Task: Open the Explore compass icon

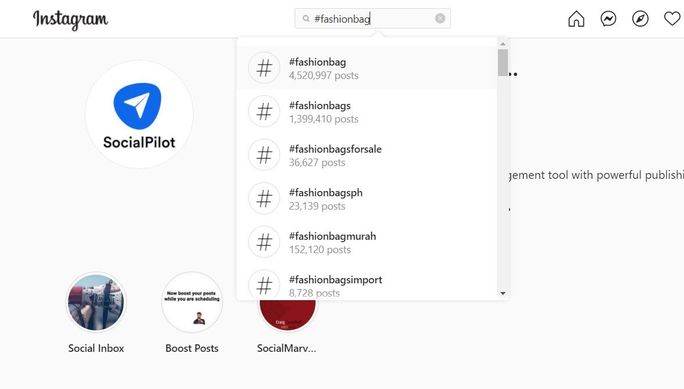Action: [x=640, y=19]
